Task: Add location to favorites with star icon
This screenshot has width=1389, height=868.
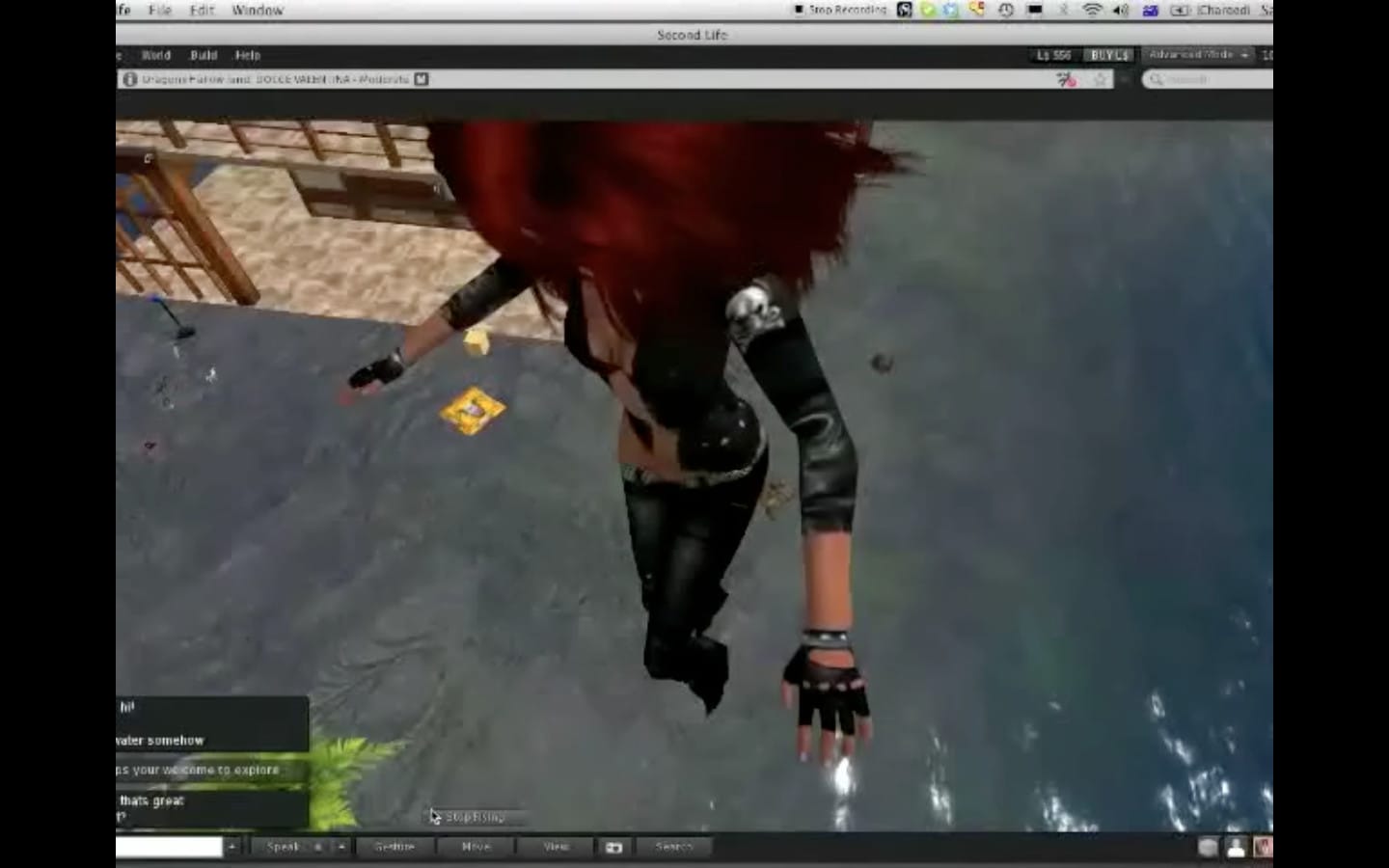Action: (x=1101, y=79)
